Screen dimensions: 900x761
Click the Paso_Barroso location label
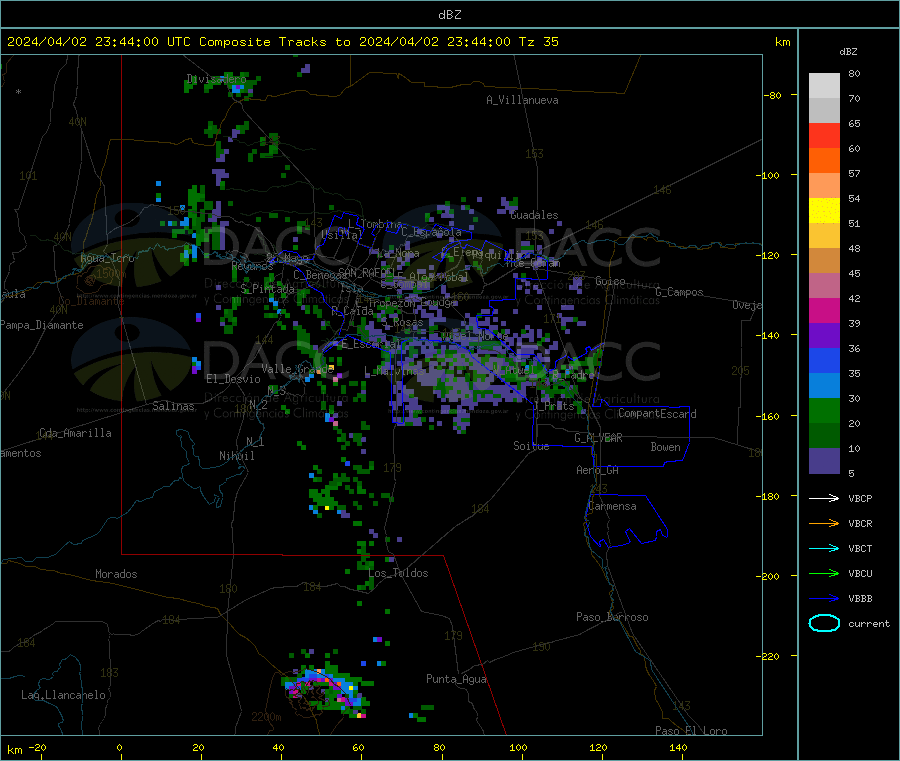click(612, 617)
